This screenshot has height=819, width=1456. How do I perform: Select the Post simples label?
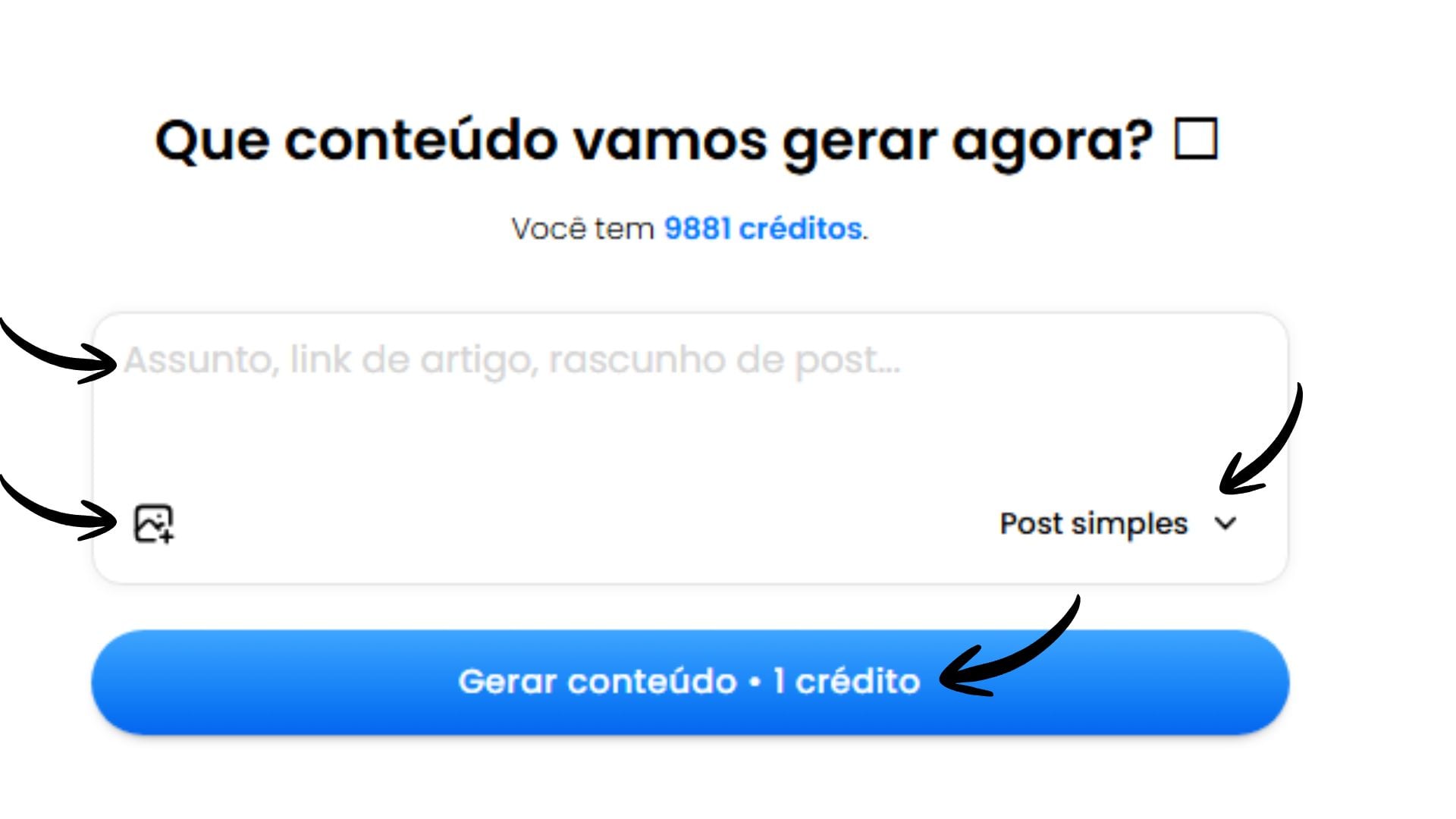point(1094,523)
